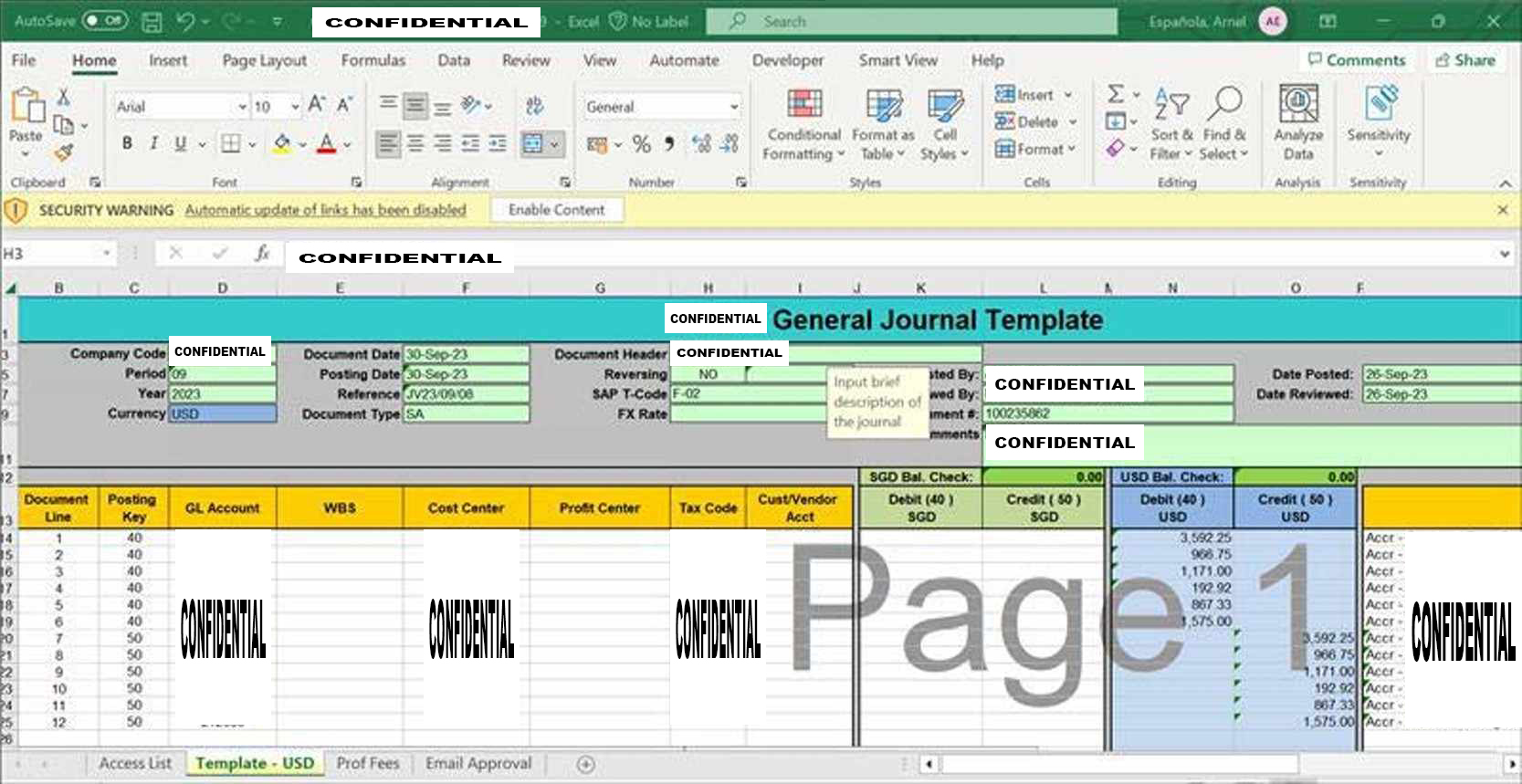Screen dimensions: 1522x784
Task: Expand the Borders dropdown arrow
Action: pyautogui.click(x=251, y=144)
